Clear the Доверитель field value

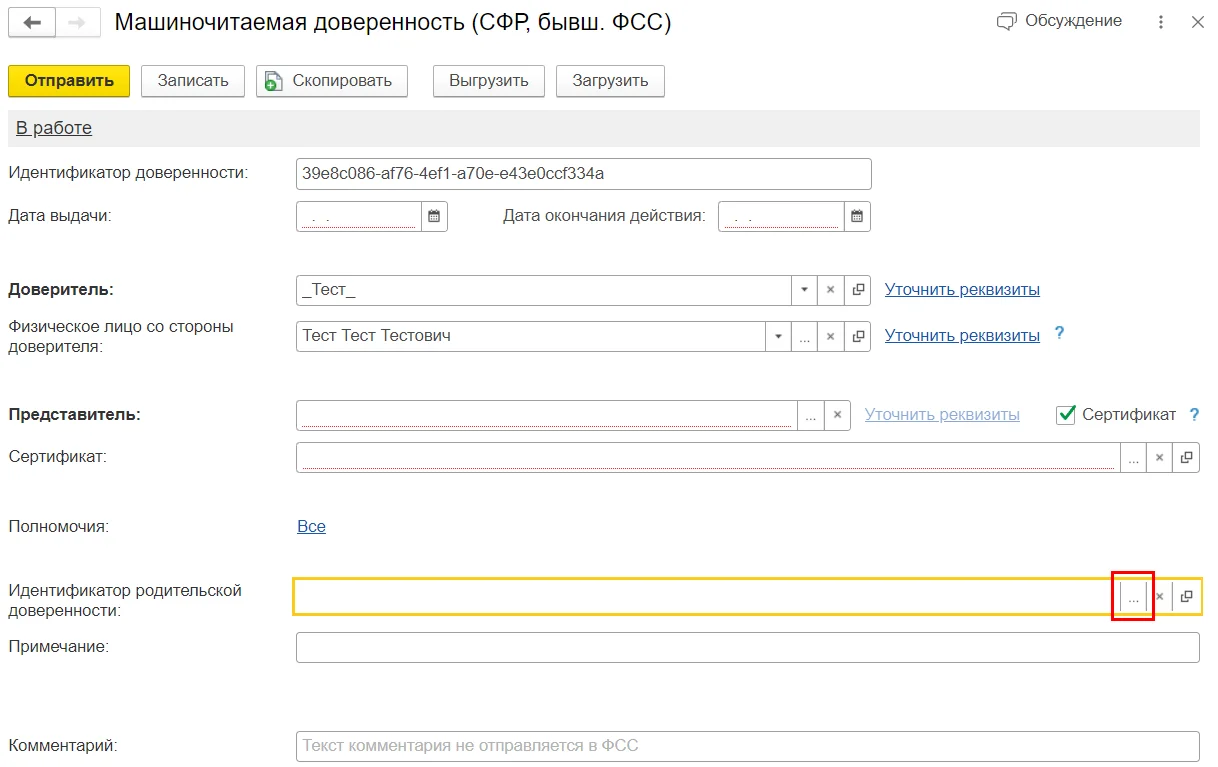[x=831, y=290]
